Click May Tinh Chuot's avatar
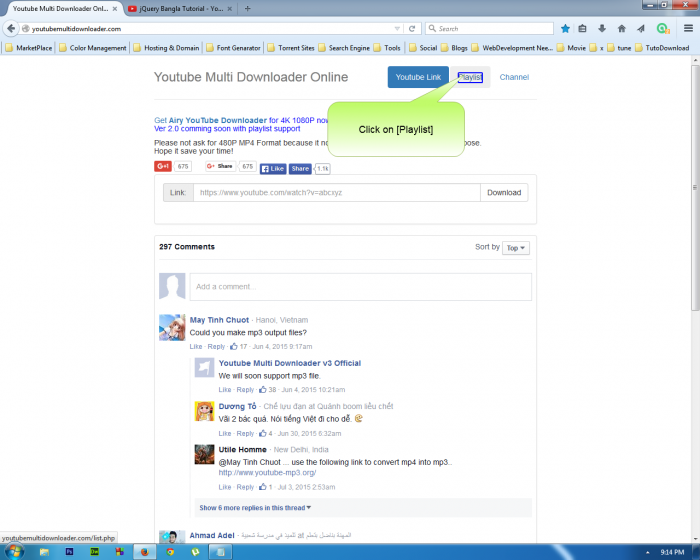The width and height of the screenshot is (700, 560). coord(172,327)
